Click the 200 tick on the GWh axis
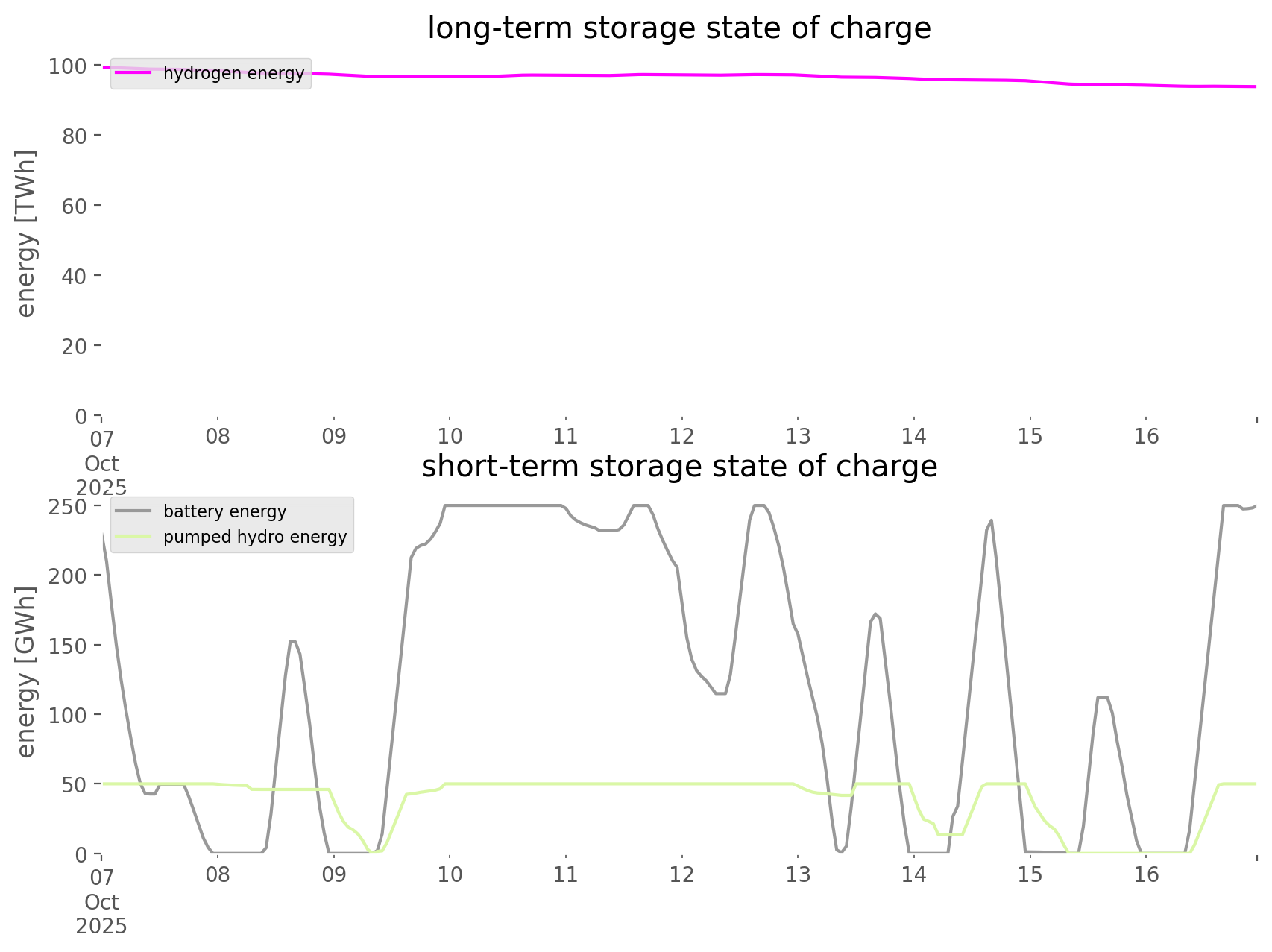The height and width of the screenshot is (952, 1272). (69, 576)
